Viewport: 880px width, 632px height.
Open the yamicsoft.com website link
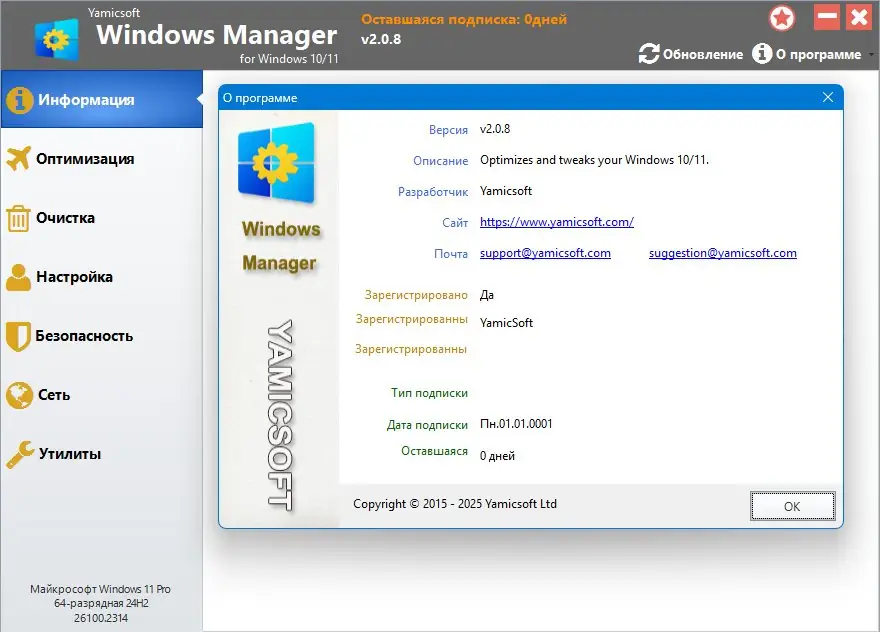tap(557, 222)
